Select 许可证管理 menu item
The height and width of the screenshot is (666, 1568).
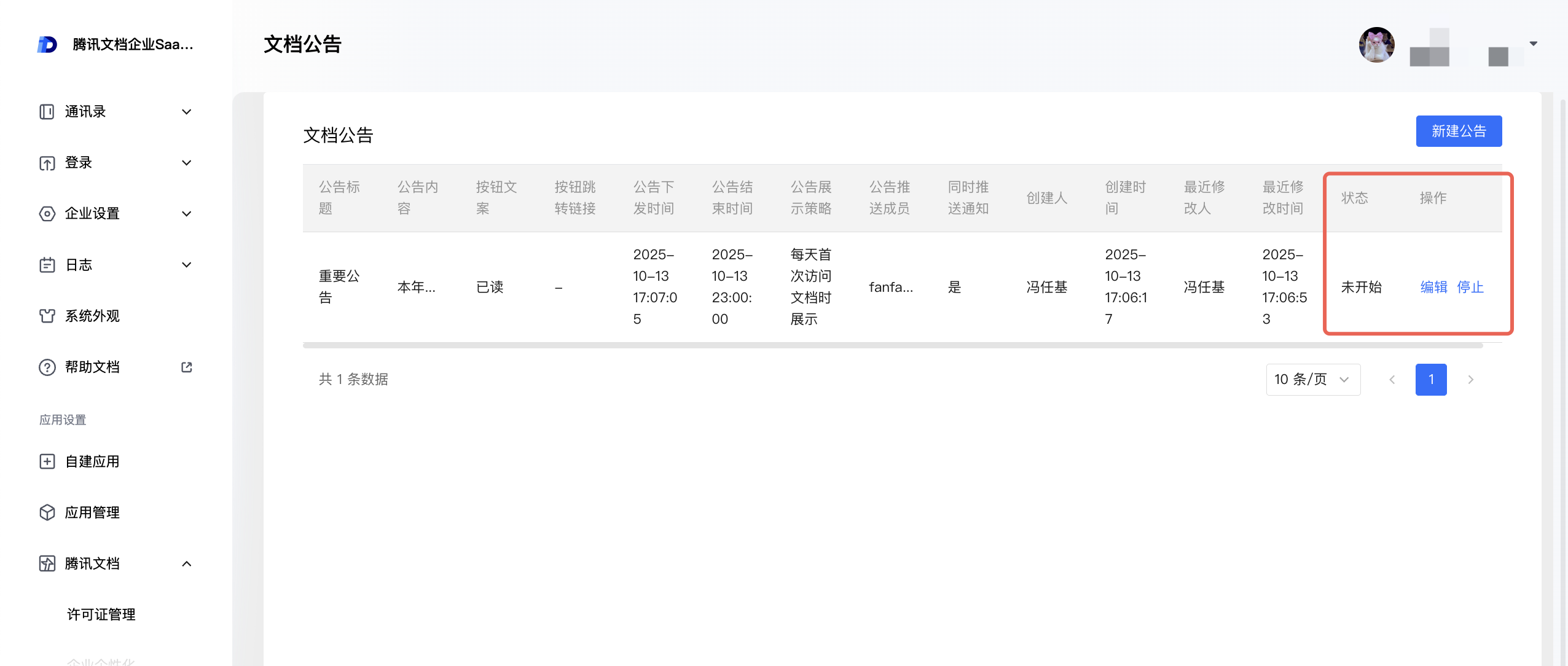(101, 614)
